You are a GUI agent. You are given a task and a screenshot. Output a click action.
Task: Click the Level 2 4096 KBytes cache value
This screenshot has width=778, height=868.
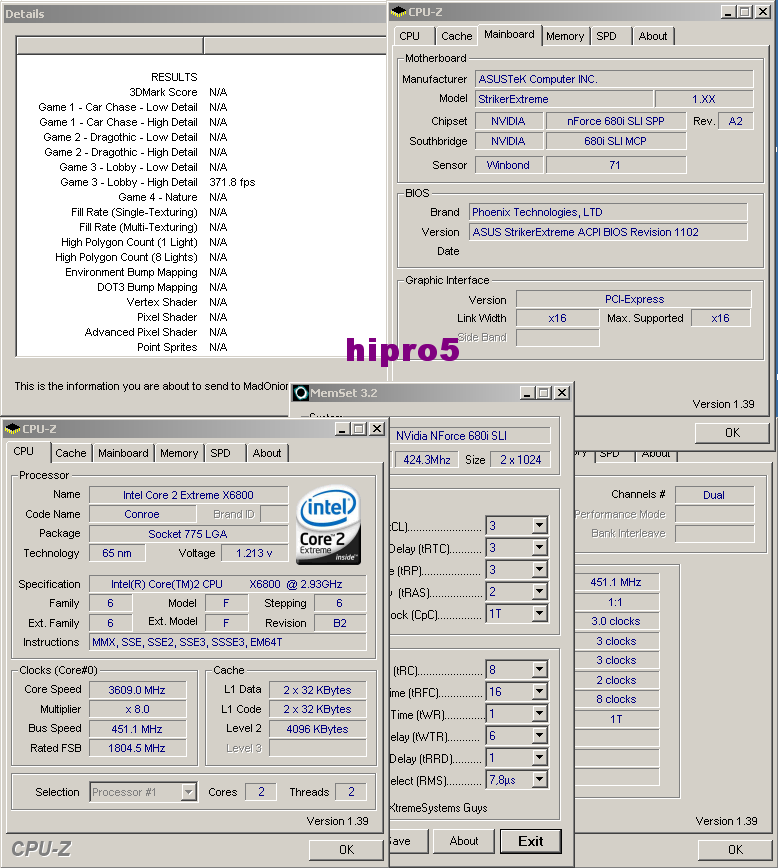point(317,729)
